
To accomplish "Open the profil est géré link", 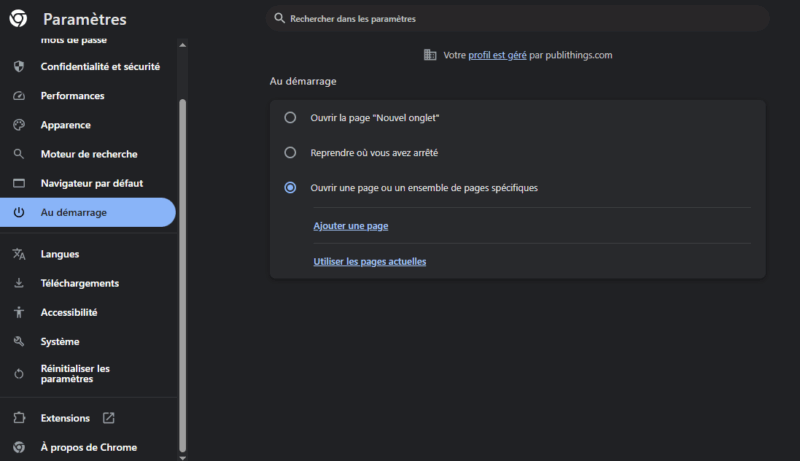I will (x=497, y=55).
